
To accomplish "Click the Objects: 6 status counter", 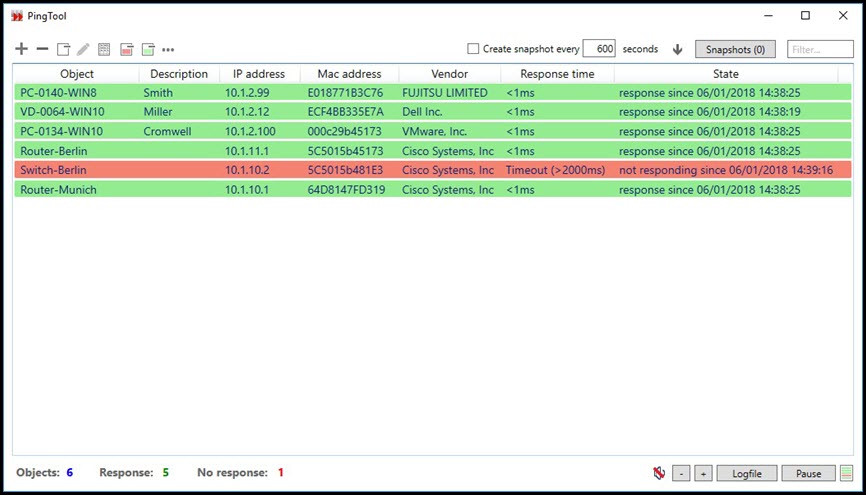I will tap(45, 472).
